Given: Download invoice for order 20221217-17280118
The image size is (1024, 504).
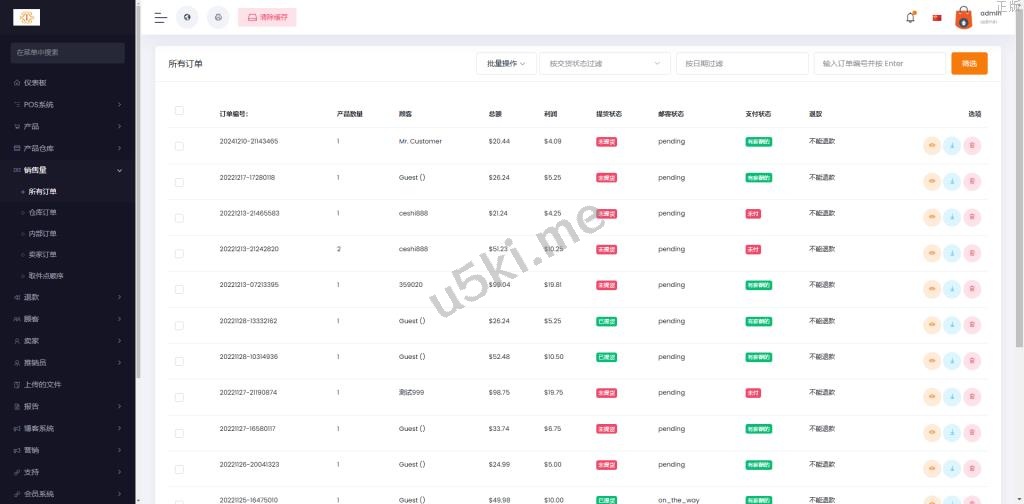Looking at the screenshot, I should pos(952,182).
